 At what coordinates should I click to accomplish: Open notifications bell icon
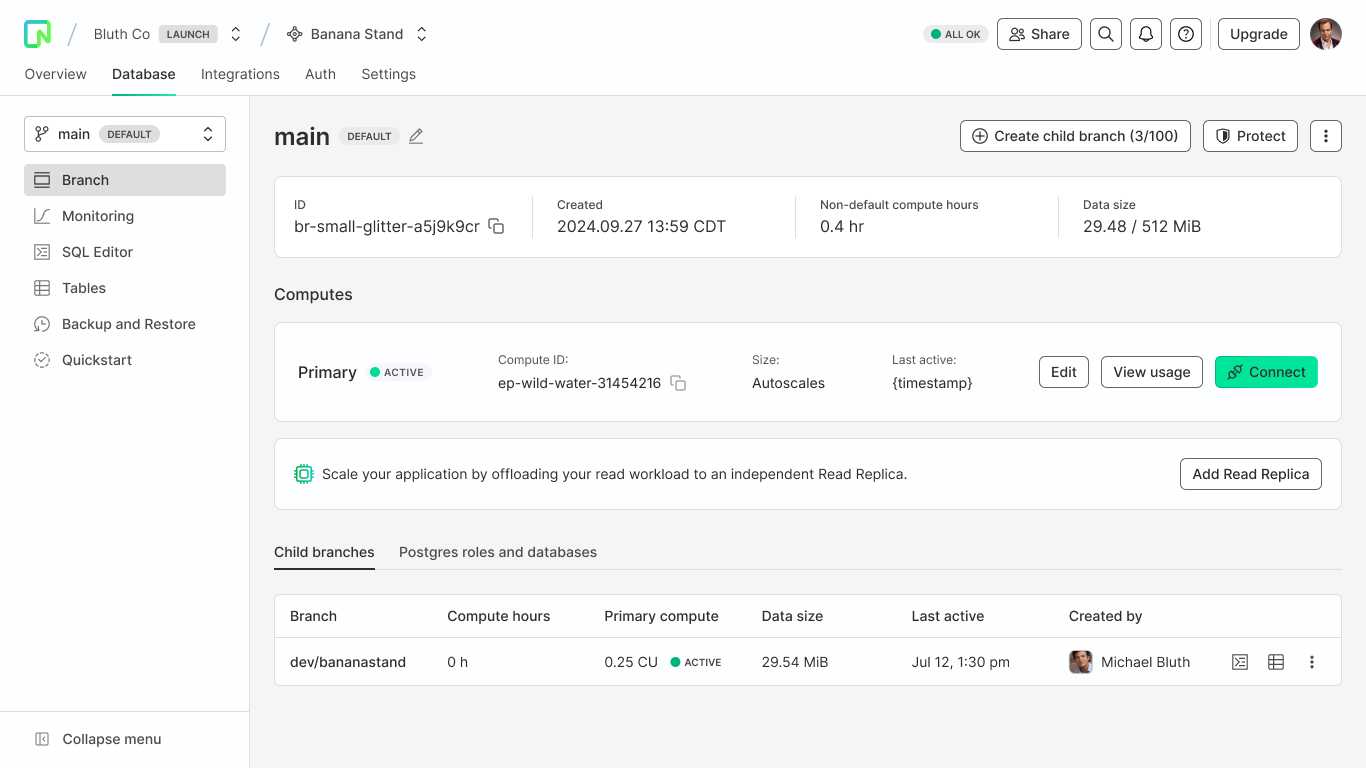tap(1146, 34)
